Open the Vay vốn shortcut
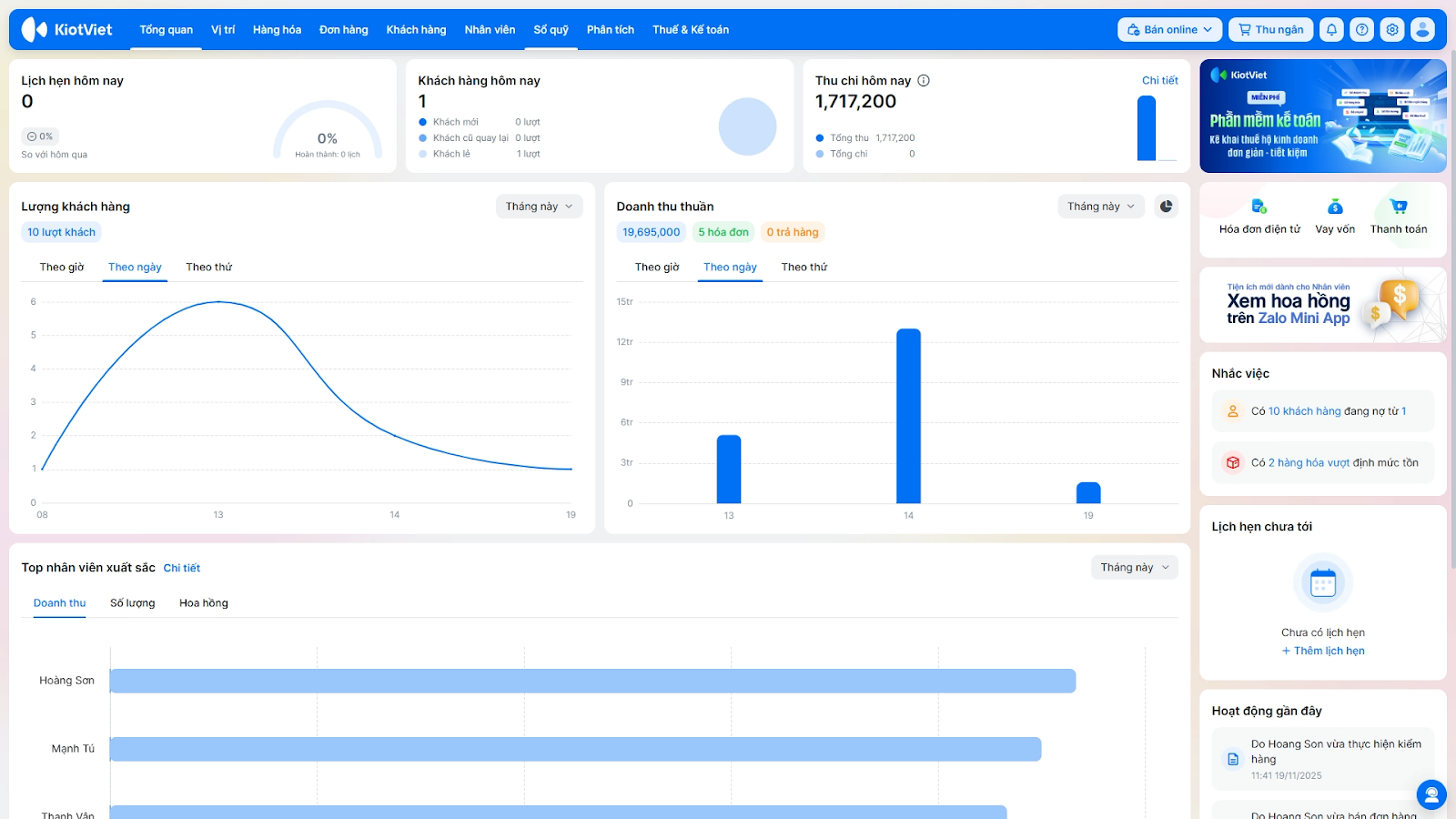The width and height of the screenshot is (1456, 819). pyautogui.click(x=1335, y=217)
